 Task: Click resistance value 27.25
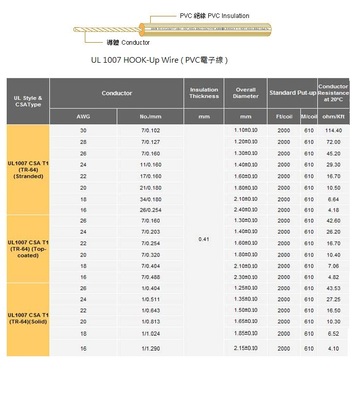333,299
